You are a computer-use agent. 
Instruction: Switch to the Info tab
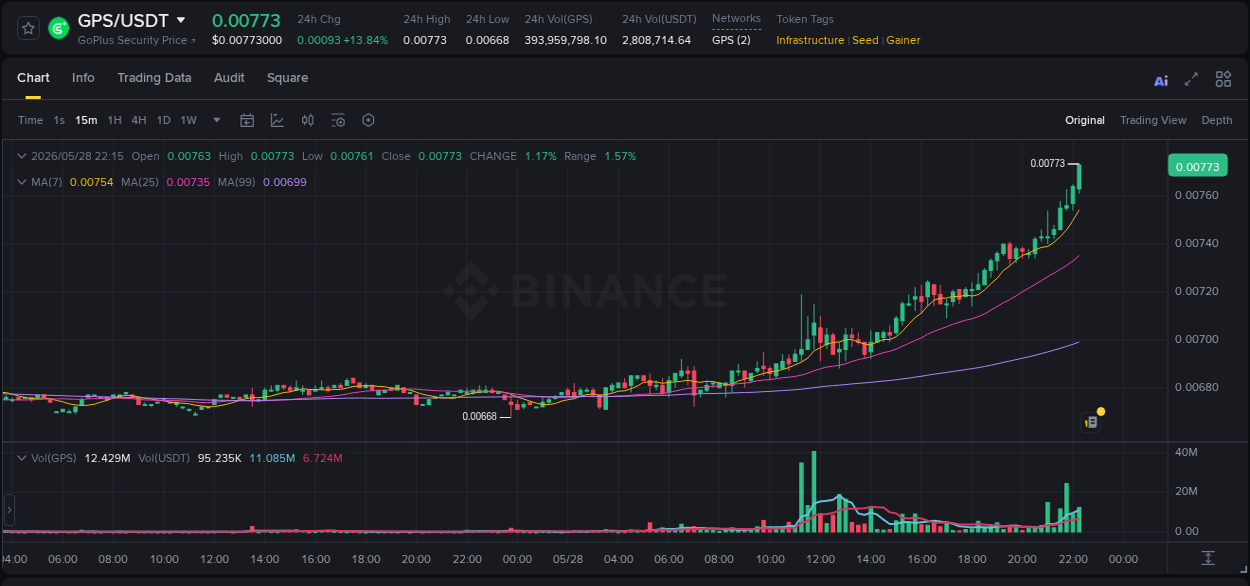83,78
